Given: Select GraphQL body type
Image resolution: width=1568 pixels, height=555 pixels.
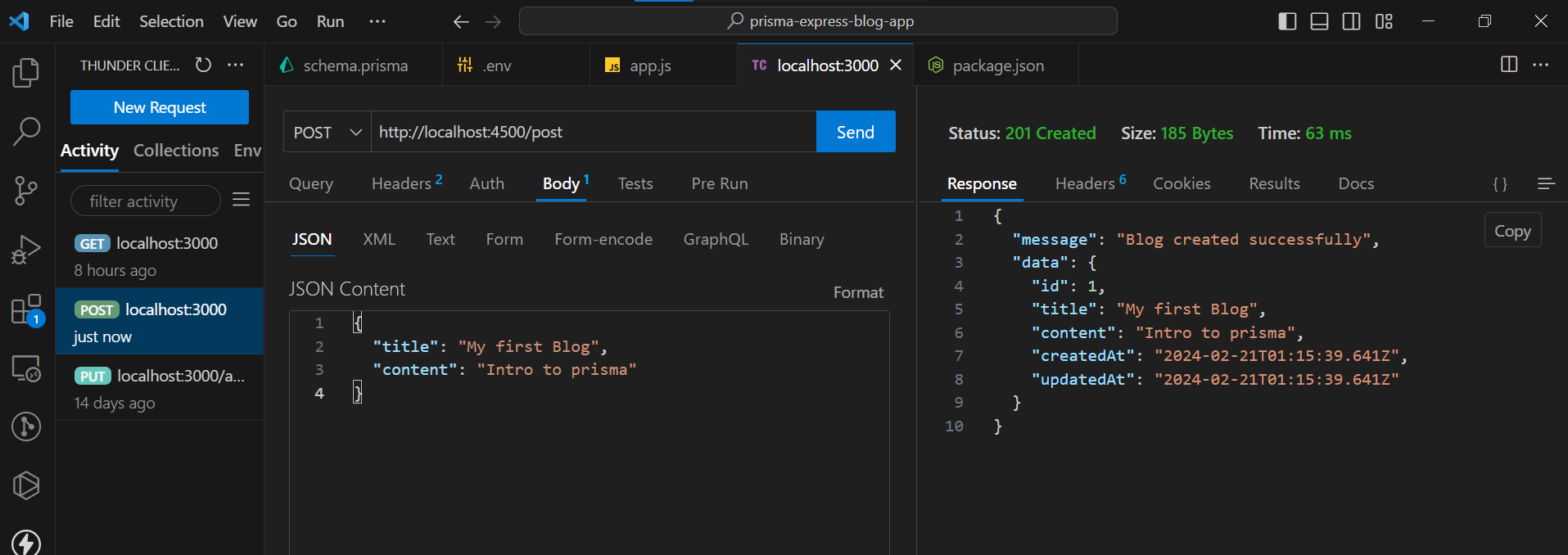Looking at the screenshot, I should coord(716,239).
